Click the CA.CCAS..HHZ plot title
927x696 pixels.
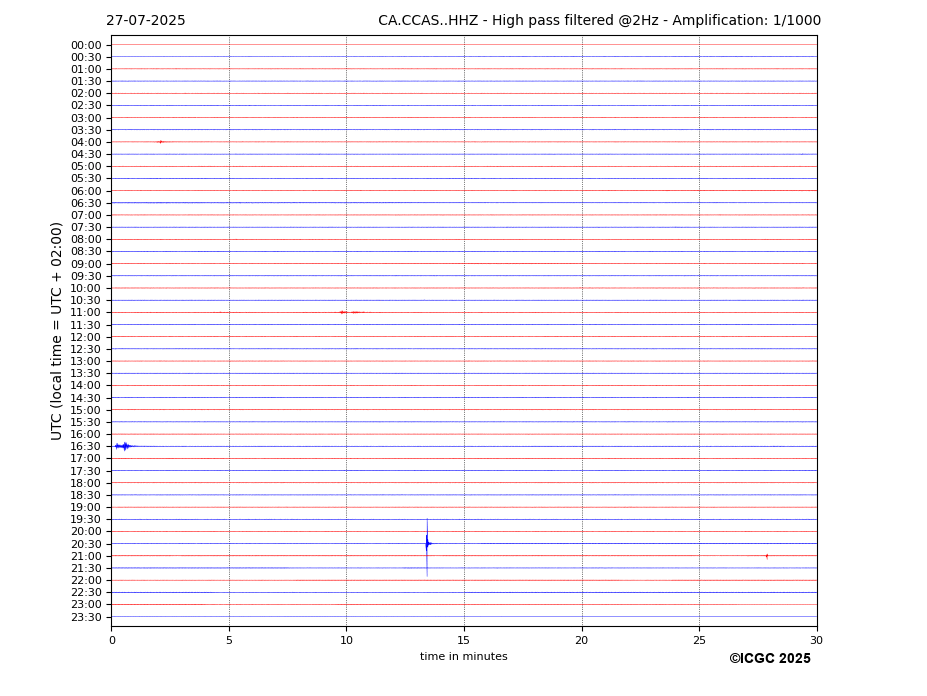tap(599, 21)
